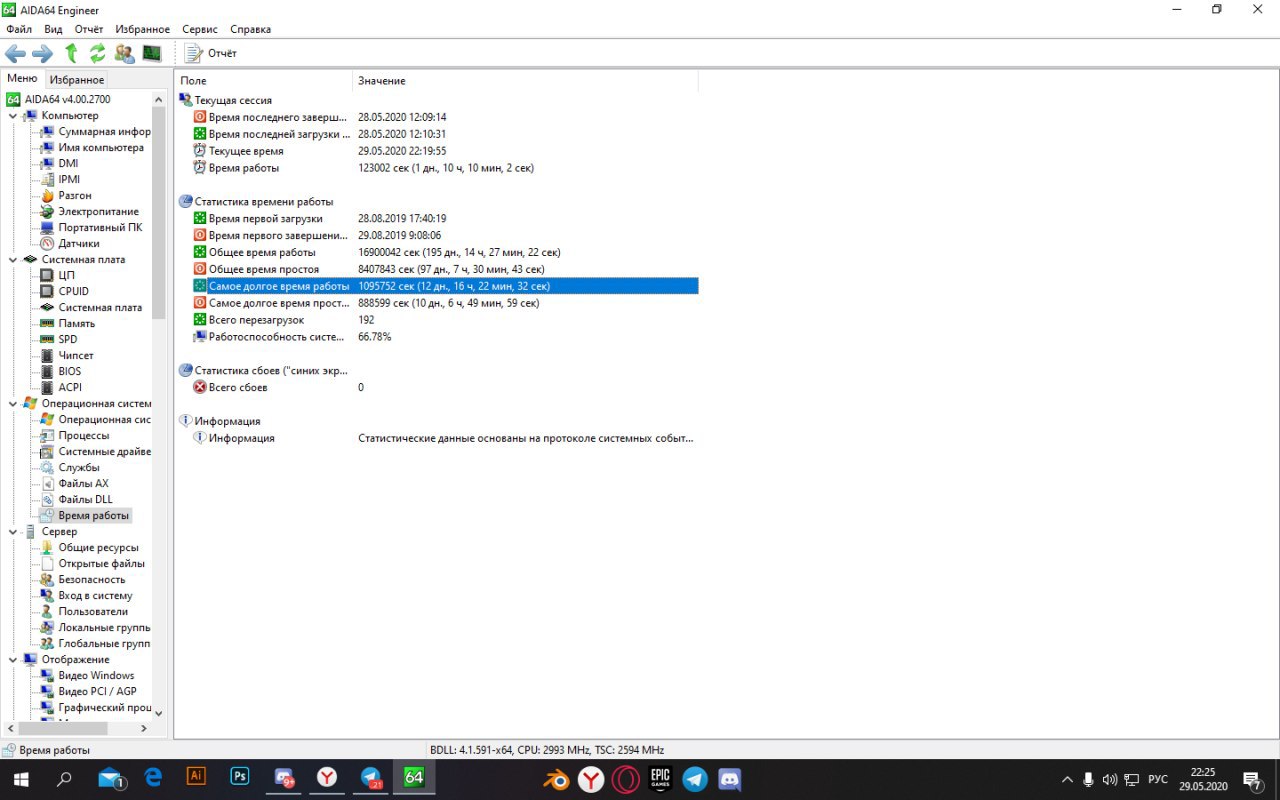Select AIDA64 v4.00.2700 root tree item

pyautogui.click(x=58, y=100)
